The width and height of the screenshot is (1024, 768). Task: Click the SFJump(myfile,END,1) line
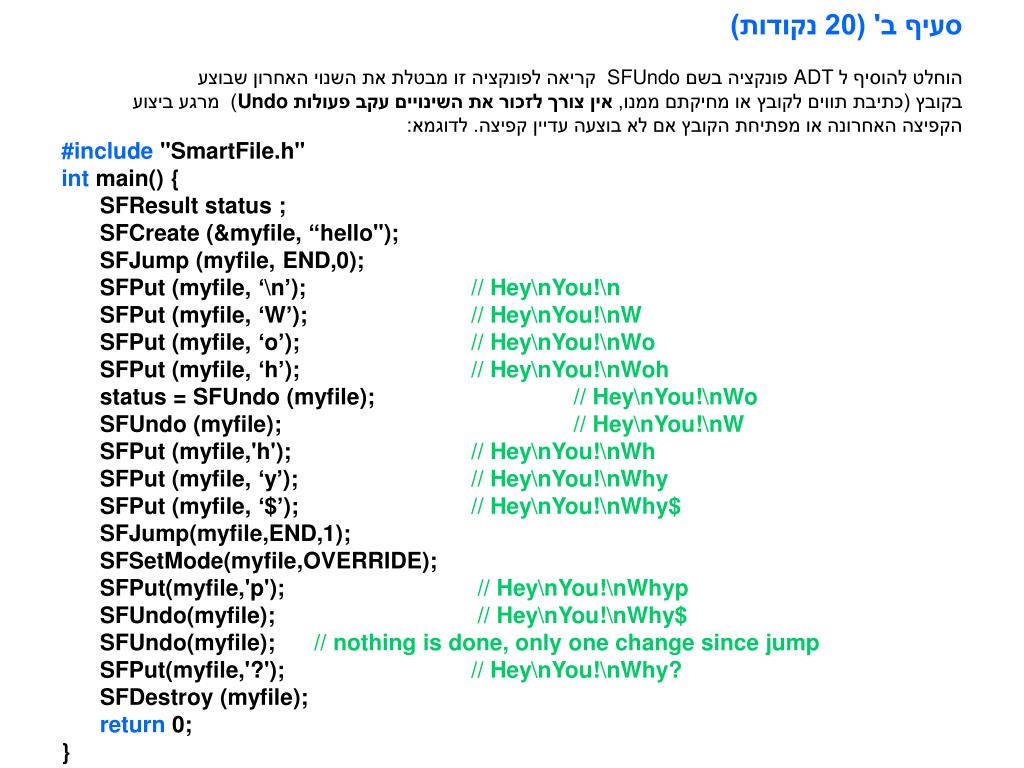225,534
